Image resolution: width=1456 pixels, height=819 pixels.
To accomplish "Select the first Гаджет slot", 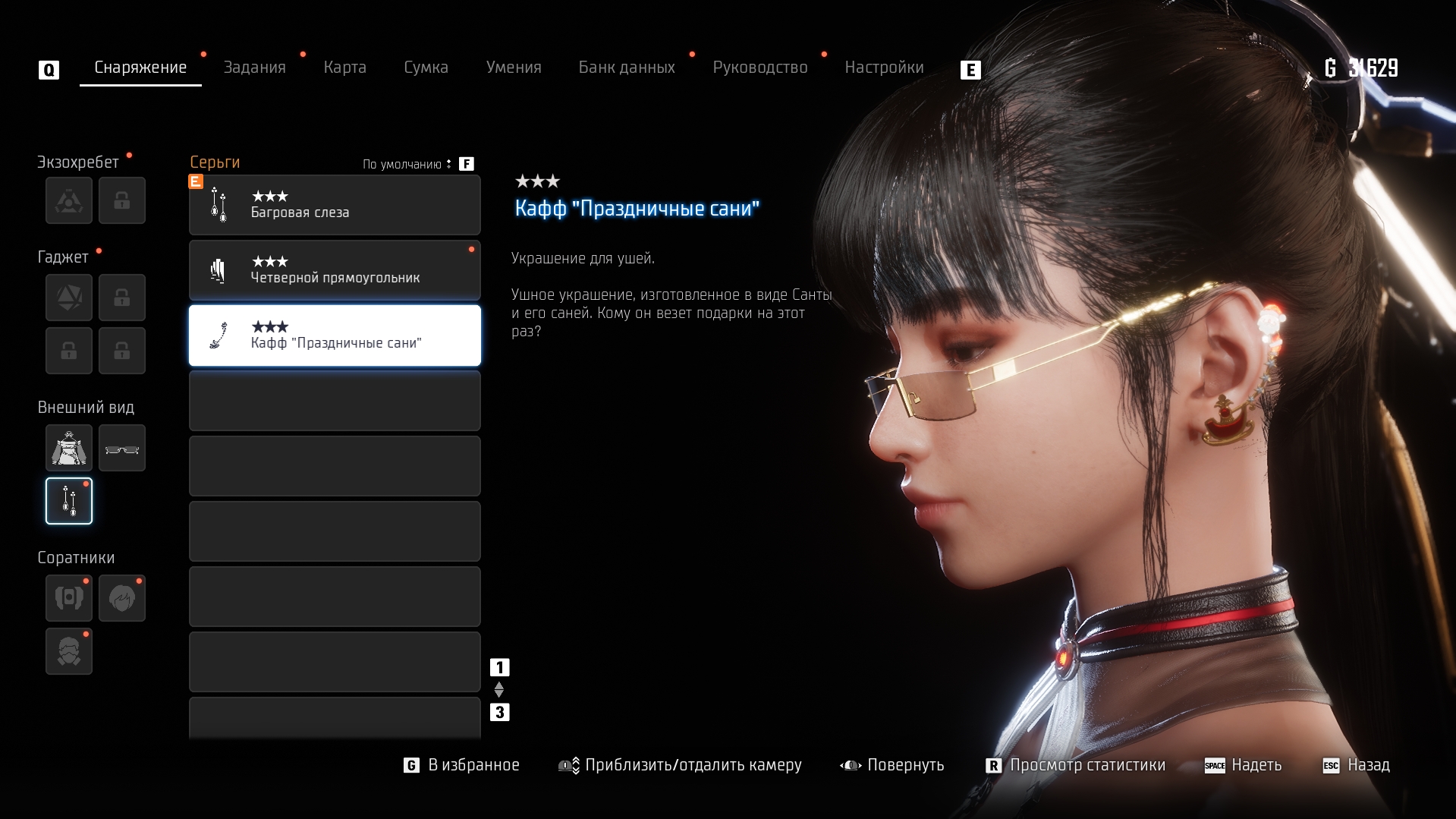I will point(69,298).
